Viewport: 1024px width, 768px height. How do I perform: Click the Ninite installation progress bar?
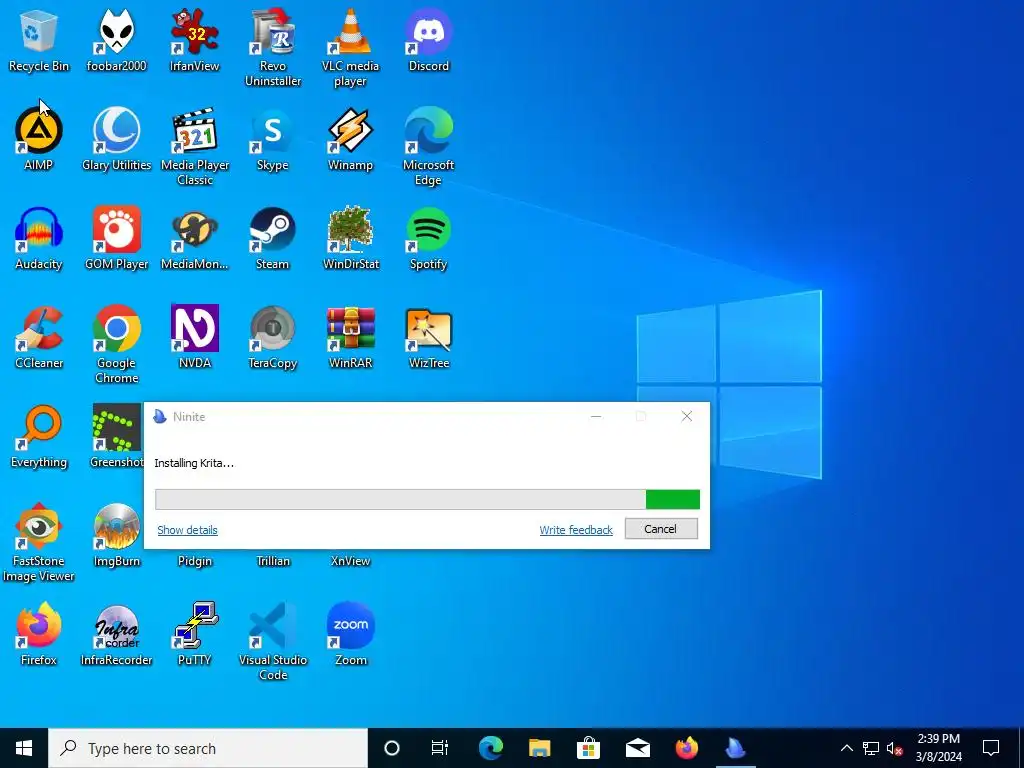click(427, 500)
